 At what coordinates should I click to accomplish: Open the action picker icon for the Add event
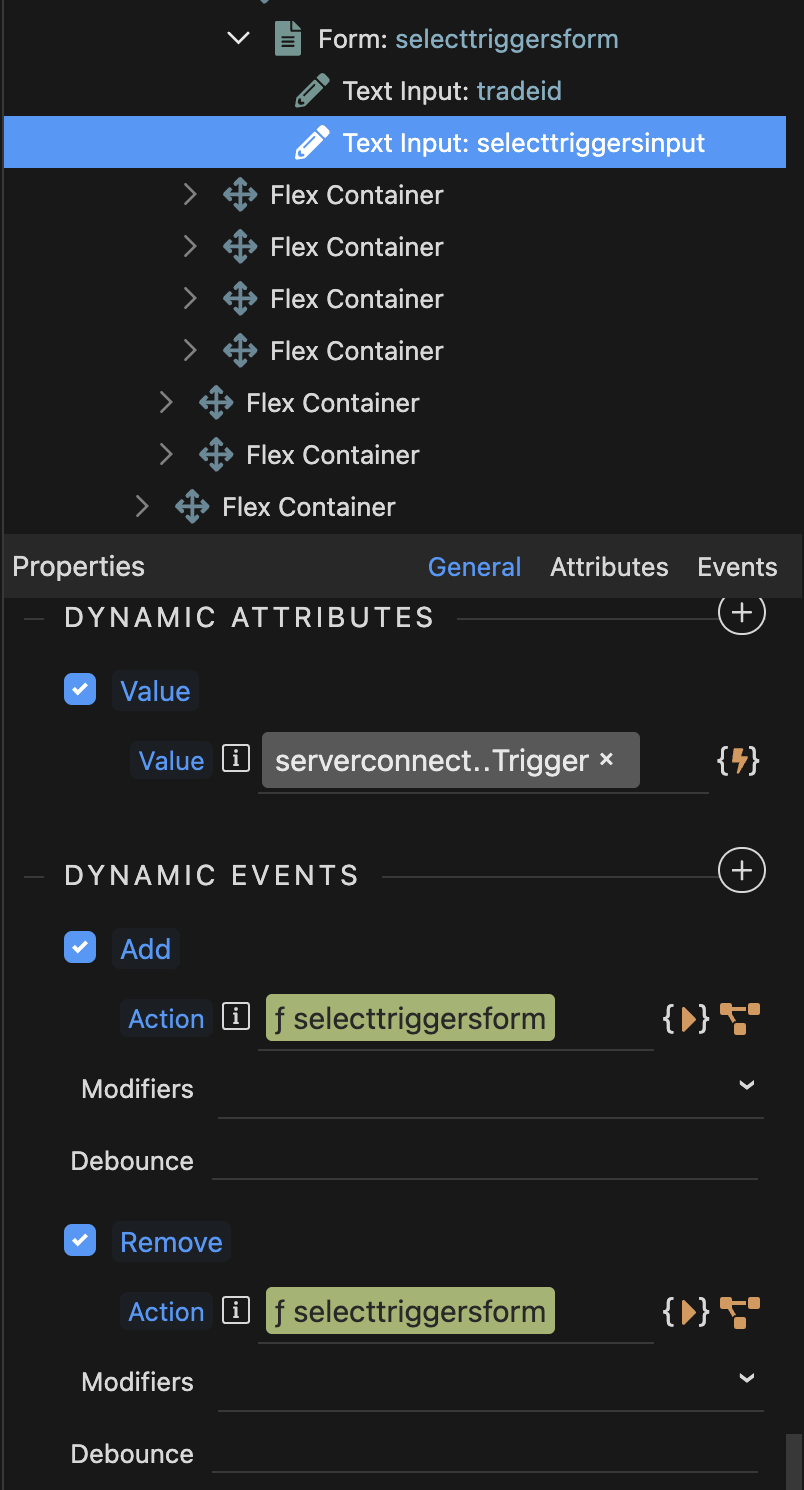pos(686,1019)
